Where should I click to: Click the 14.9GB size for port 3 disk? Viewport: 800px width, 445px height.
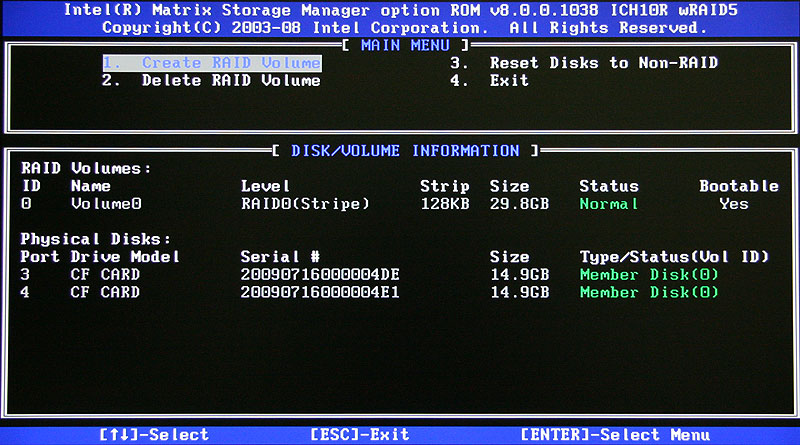[519, 275]
